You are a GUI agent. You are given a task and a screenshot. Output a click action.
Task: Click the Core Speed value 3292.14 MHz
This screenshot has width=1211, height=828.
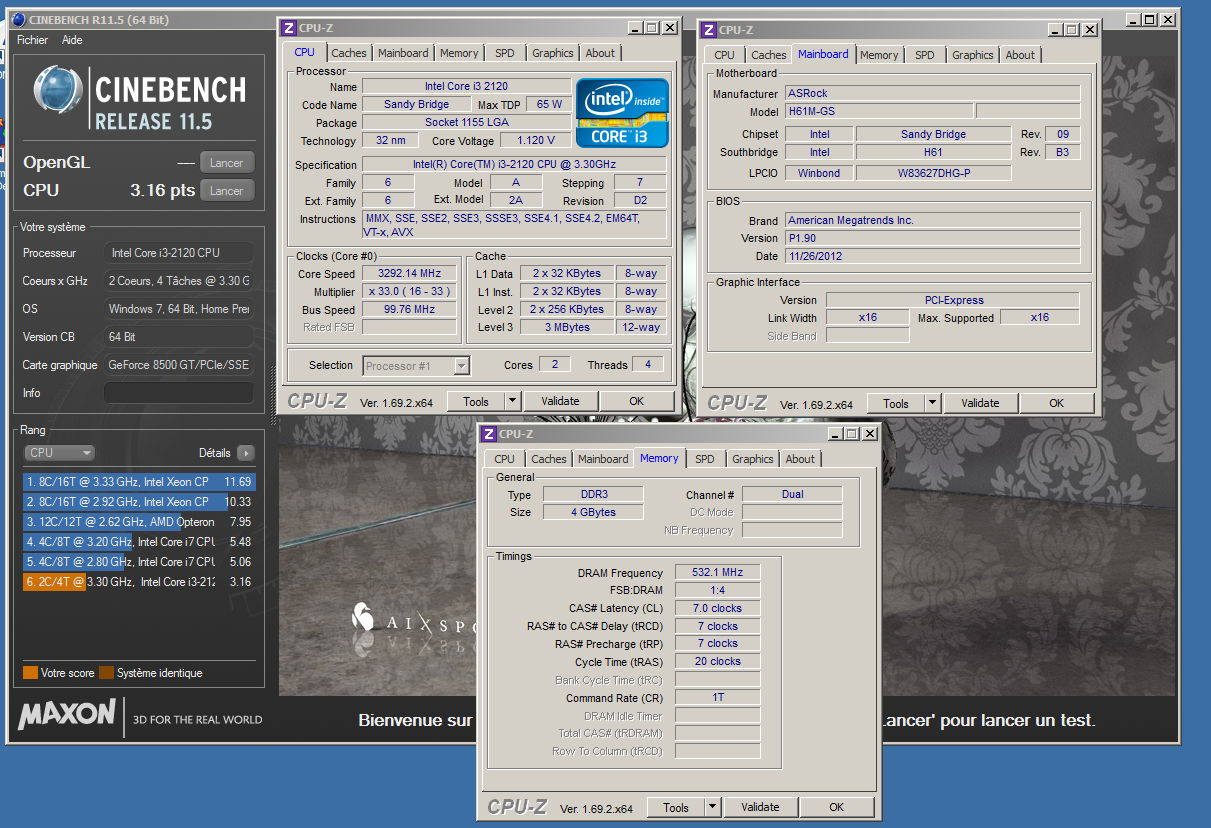(x=409, y=273)
